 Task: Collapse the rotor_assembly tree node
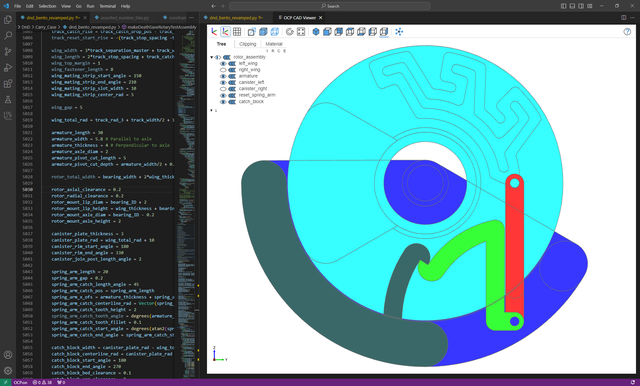(x=211, y=57)
